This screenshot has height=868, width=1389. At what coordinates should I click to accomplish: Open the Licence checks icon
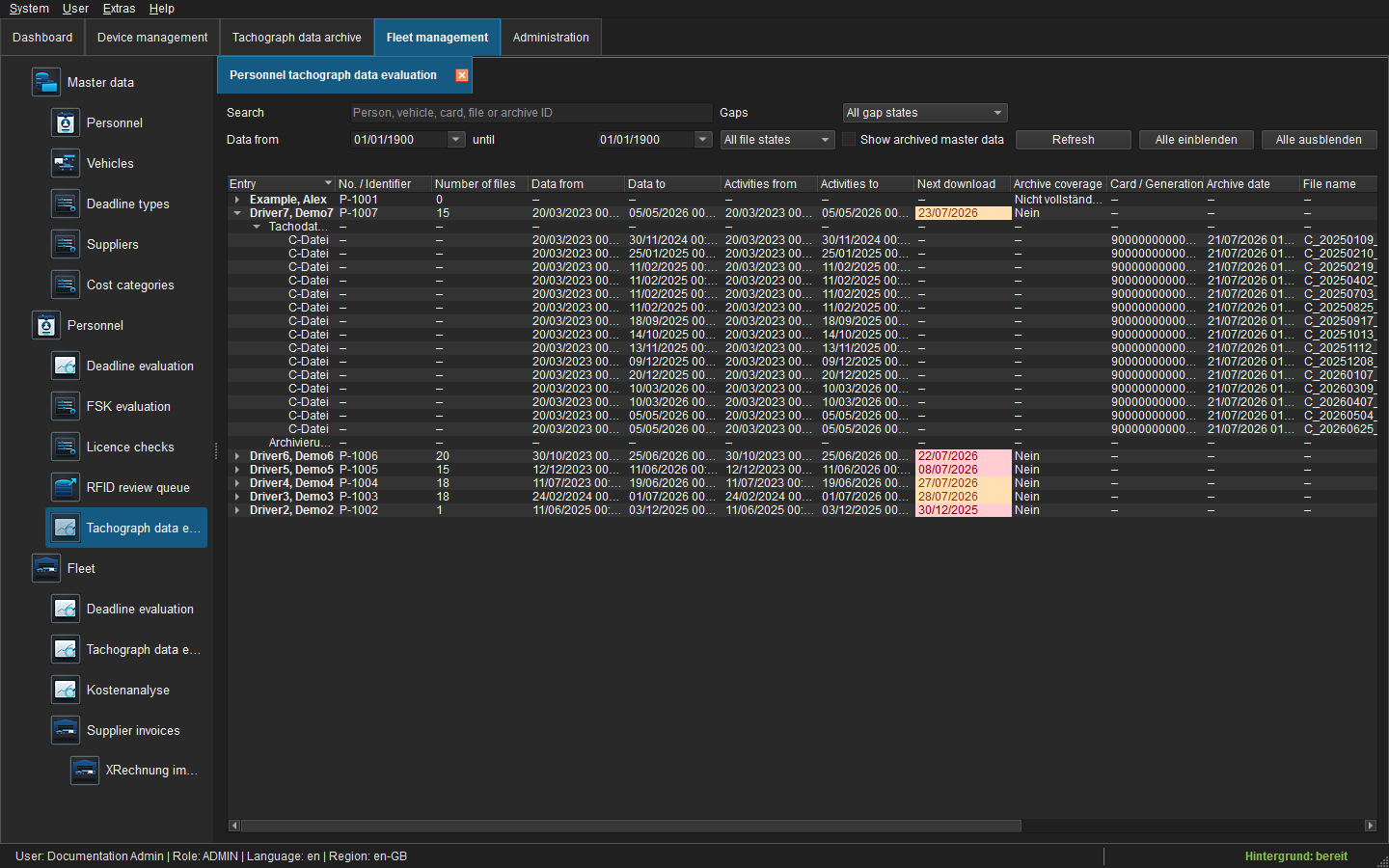pos(66,447)
